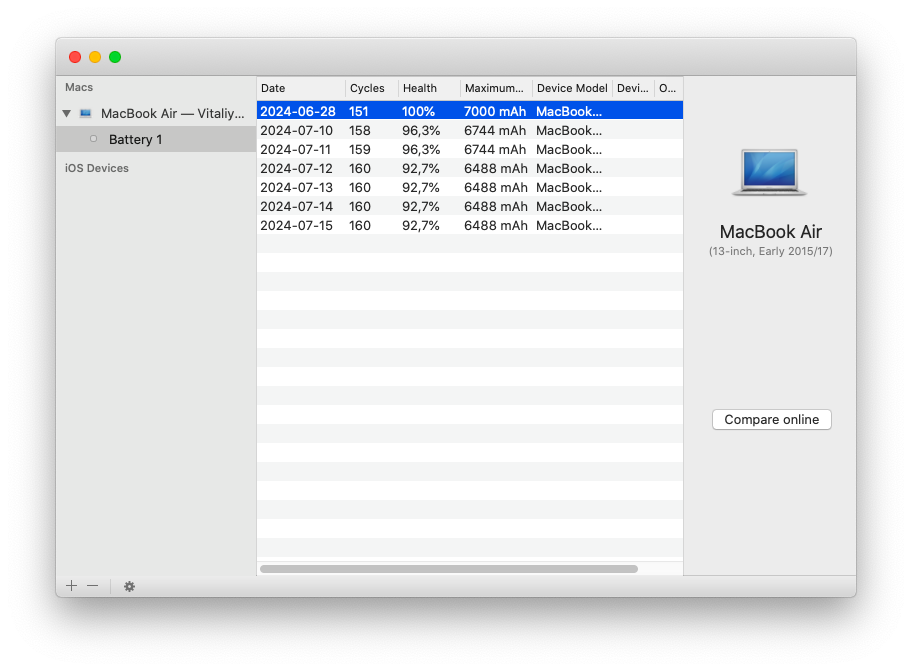
Task: Click the small laptop icon beside MacBook Air
Action: pyautogui.click(x=86, y=113)
